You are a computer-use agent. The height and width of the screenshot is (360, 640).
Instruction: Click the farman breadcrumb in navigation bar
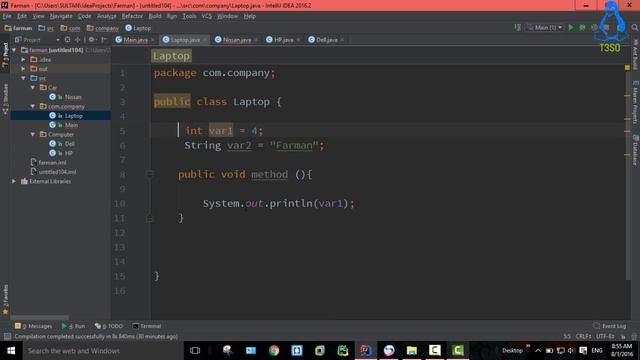click(x=18, y=28)
